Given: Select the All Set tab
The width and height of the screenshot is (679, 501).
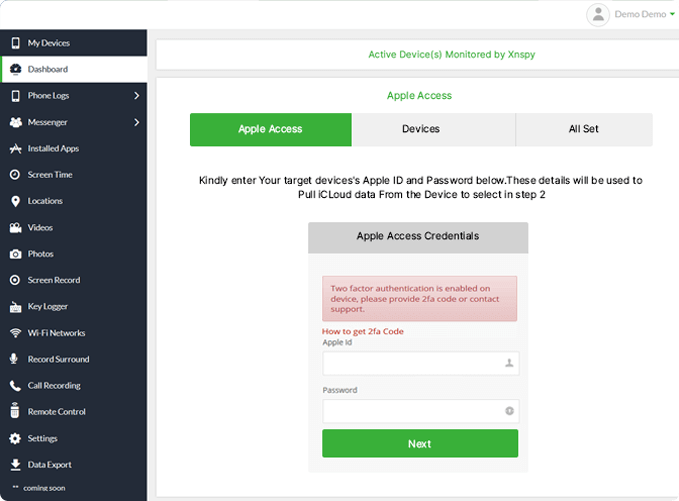Looking at the screenshot, I should click(583, 129).
